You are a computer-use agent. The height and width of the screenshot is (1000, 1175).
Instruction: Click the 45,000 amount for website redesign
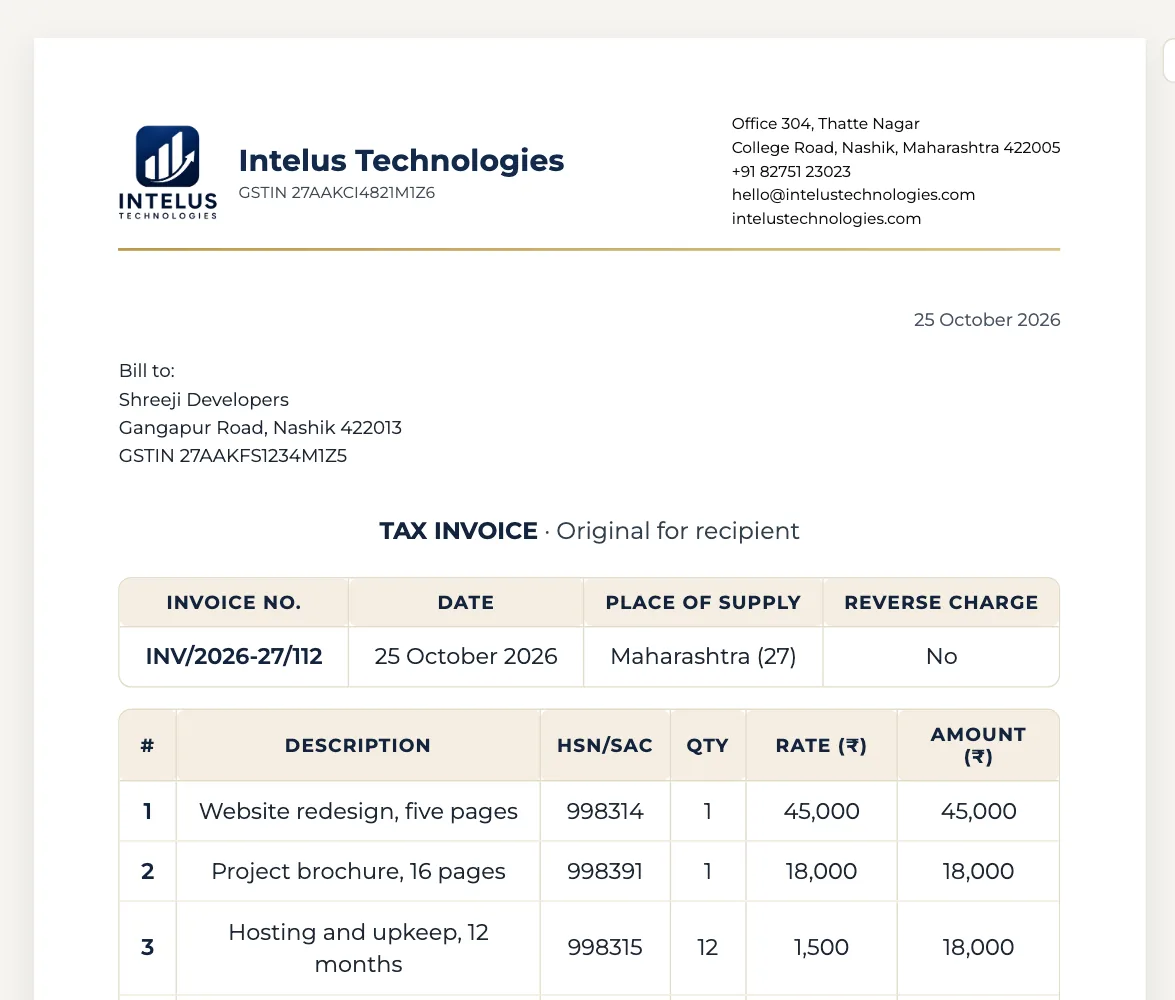pyautogui.click(x=978, y=811)
